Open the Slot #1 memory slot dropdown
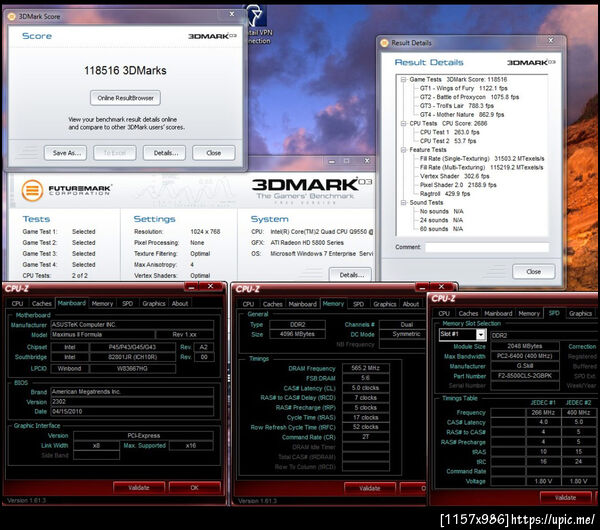 [x=481, y=335]
